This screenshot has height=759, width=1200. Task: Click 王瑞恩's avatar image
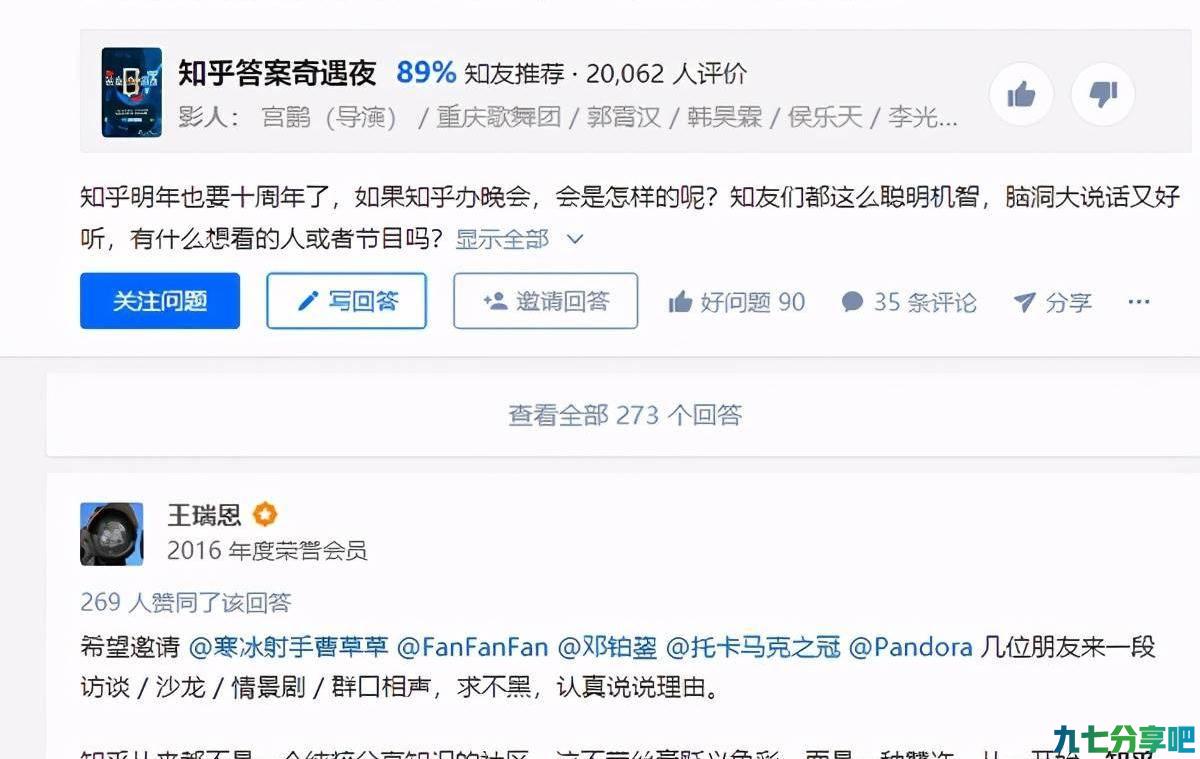(x=111, y=534)
